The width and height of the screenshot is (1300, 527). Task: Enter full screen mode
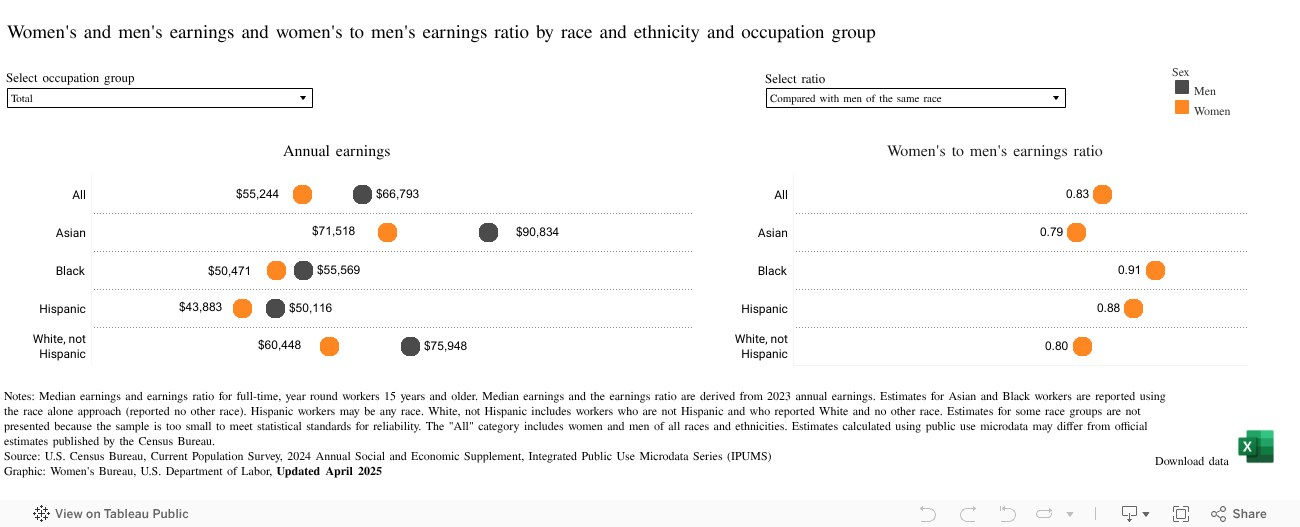tap(1180, 514)
